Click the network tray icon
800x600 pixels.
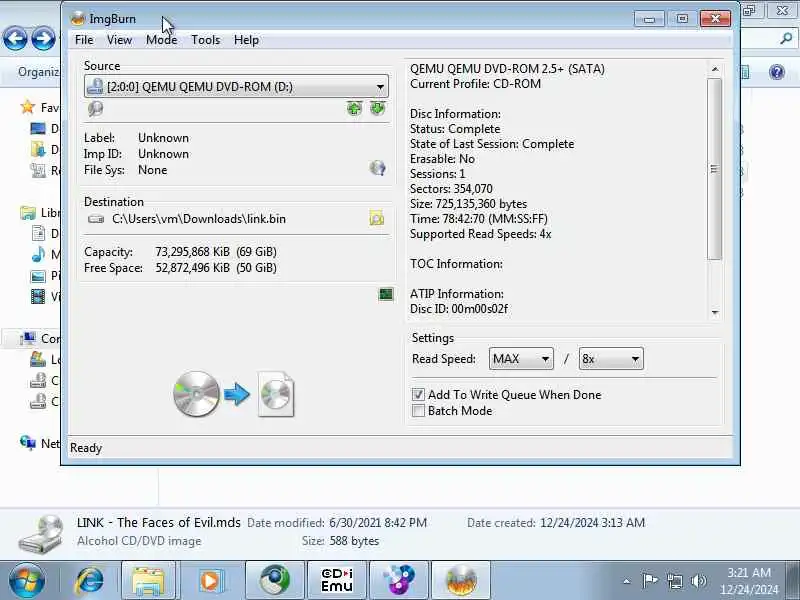pyautogui.click(x=675, y=581)
